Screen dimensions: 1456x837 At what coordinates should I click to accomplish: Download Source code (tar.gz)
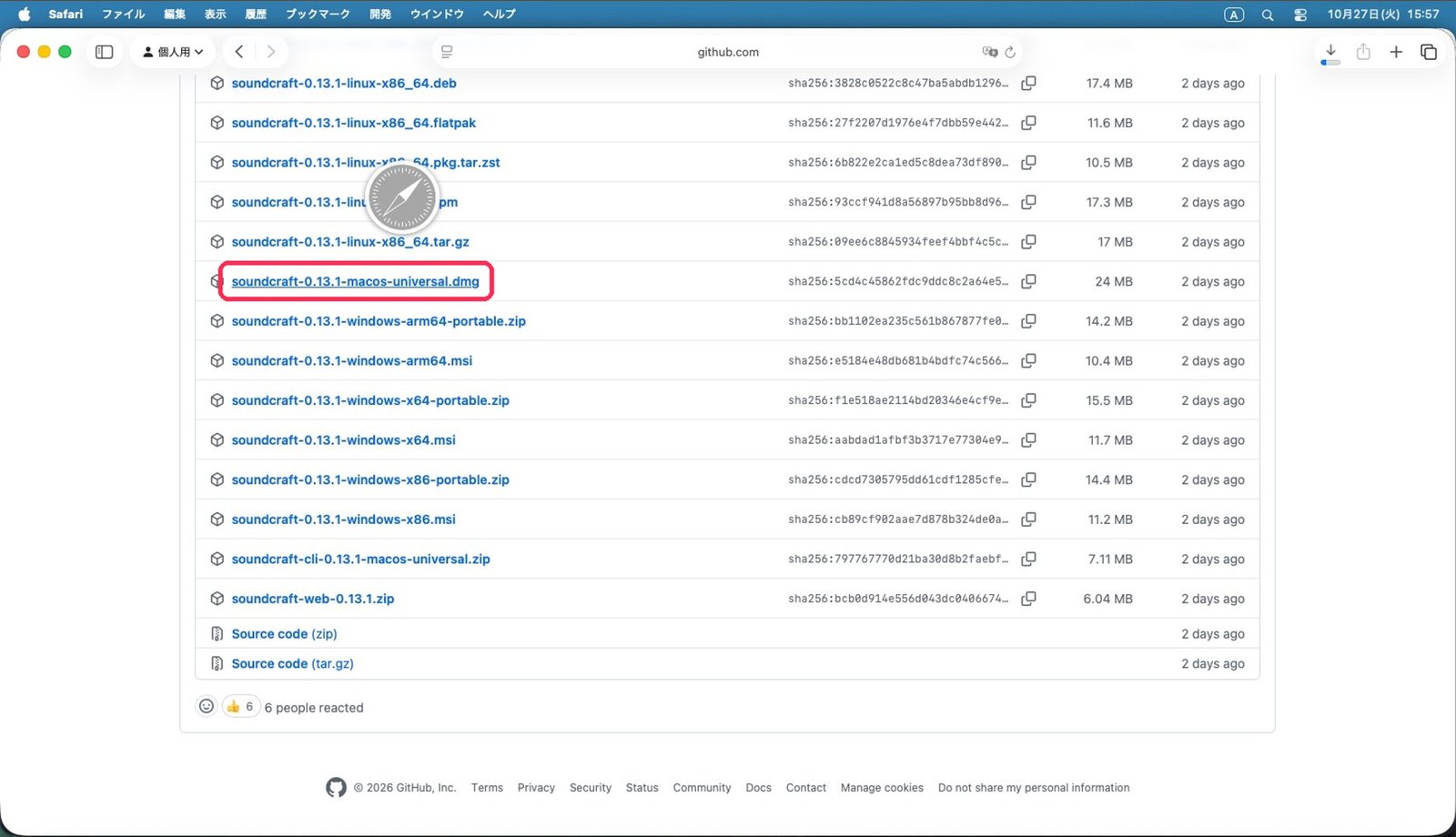pyautogui.click(x=292, y=664)
